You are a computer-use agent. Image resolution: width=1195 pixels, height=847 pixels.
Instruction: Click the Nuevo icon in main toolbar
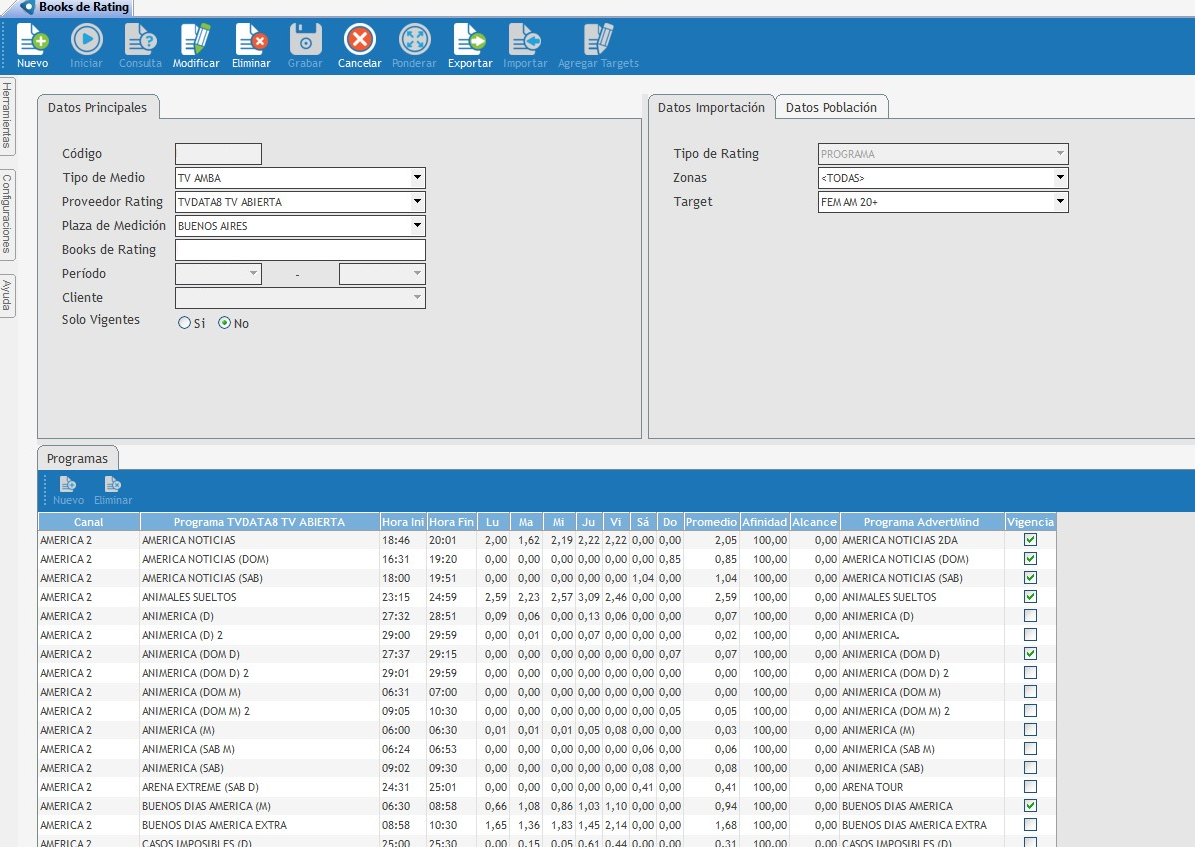point(32,40)
